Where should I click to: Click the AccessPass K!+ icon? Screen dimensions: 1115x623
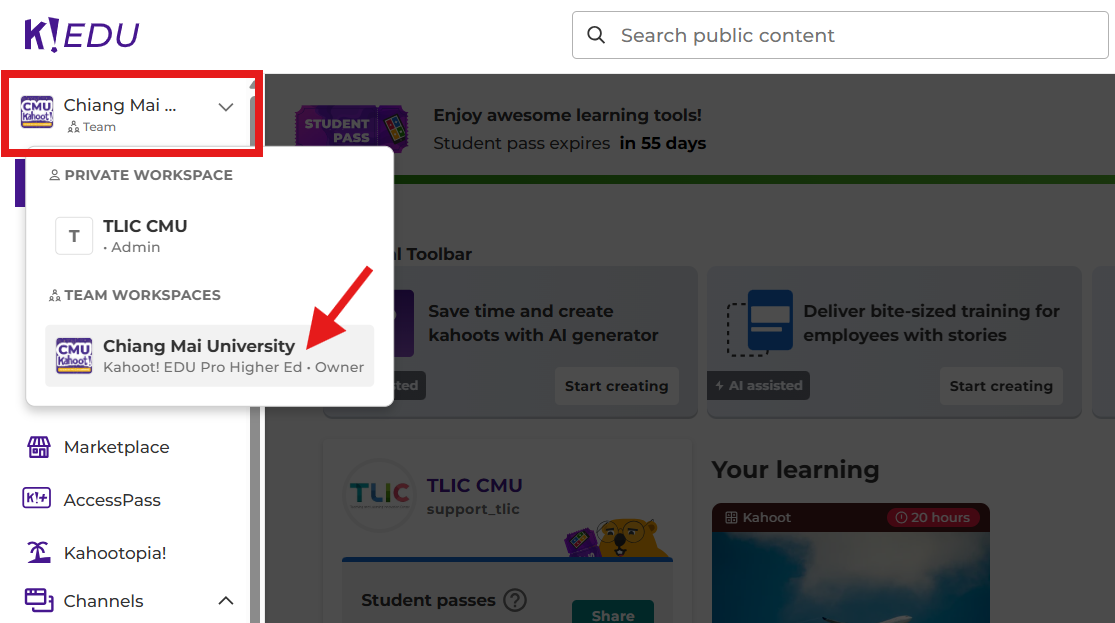point(38,500)
